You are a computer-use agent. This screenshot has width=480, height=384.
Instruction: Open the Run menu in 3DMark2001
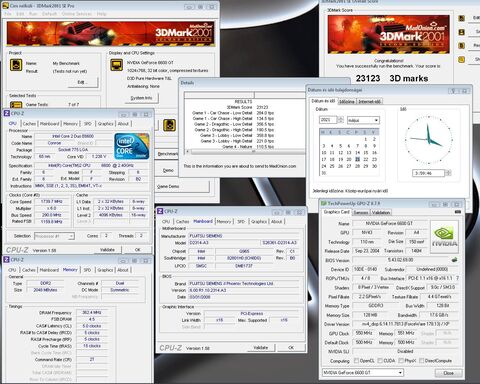(x=33, y=14)
